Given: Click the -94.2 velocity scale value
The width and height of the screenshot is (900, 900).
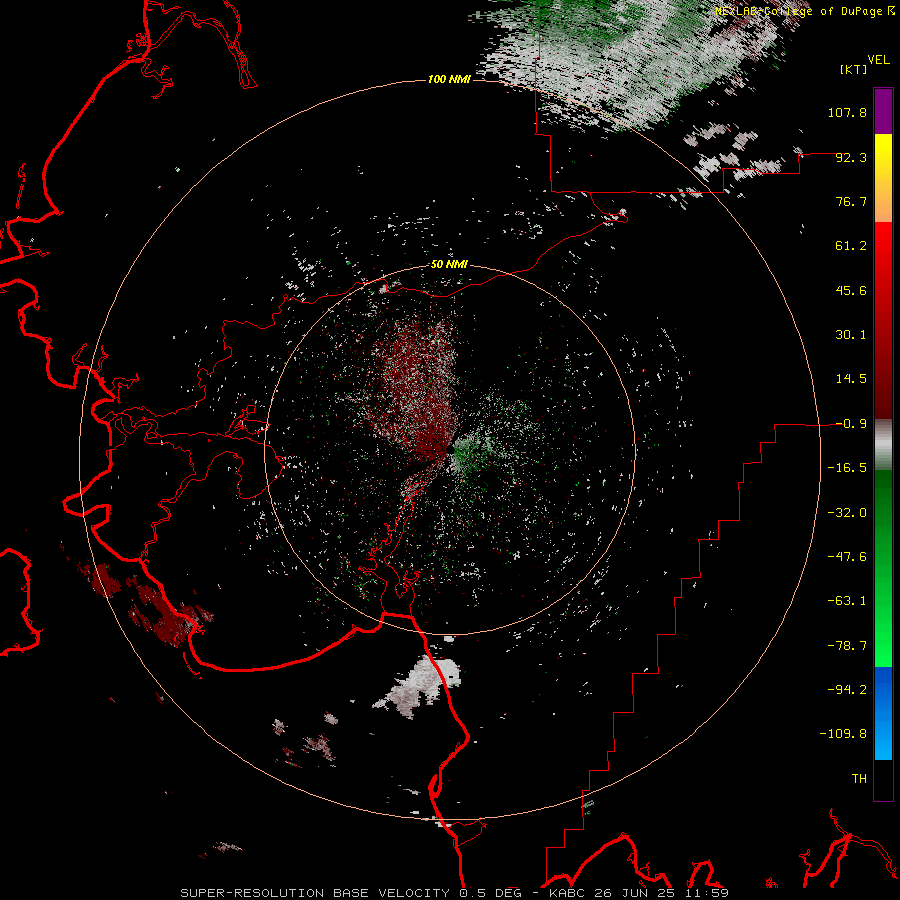Looking at the screenshot, I should [847, 690].
